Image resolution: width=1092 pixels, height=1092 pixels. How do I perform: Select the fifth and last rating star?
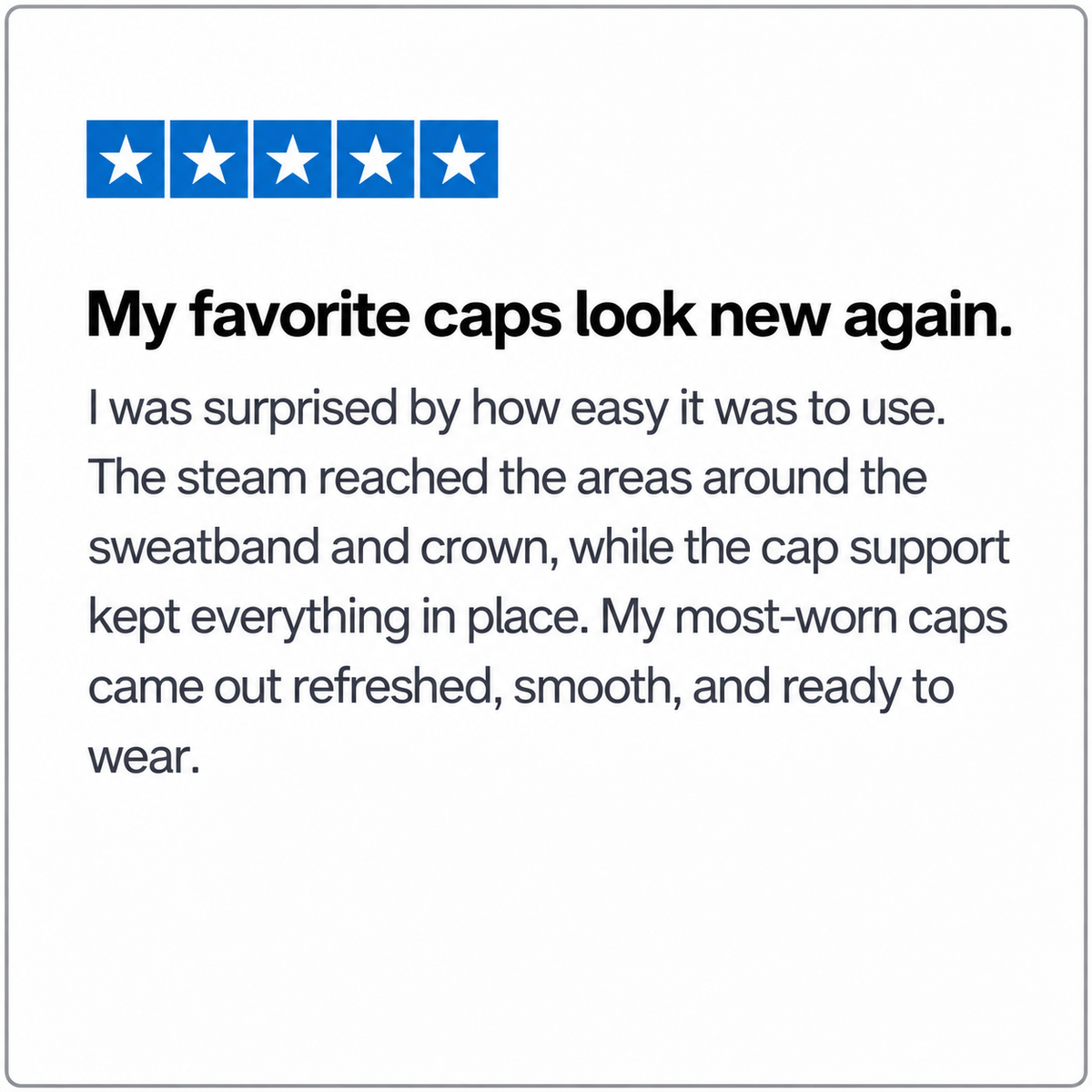point(459,159)
